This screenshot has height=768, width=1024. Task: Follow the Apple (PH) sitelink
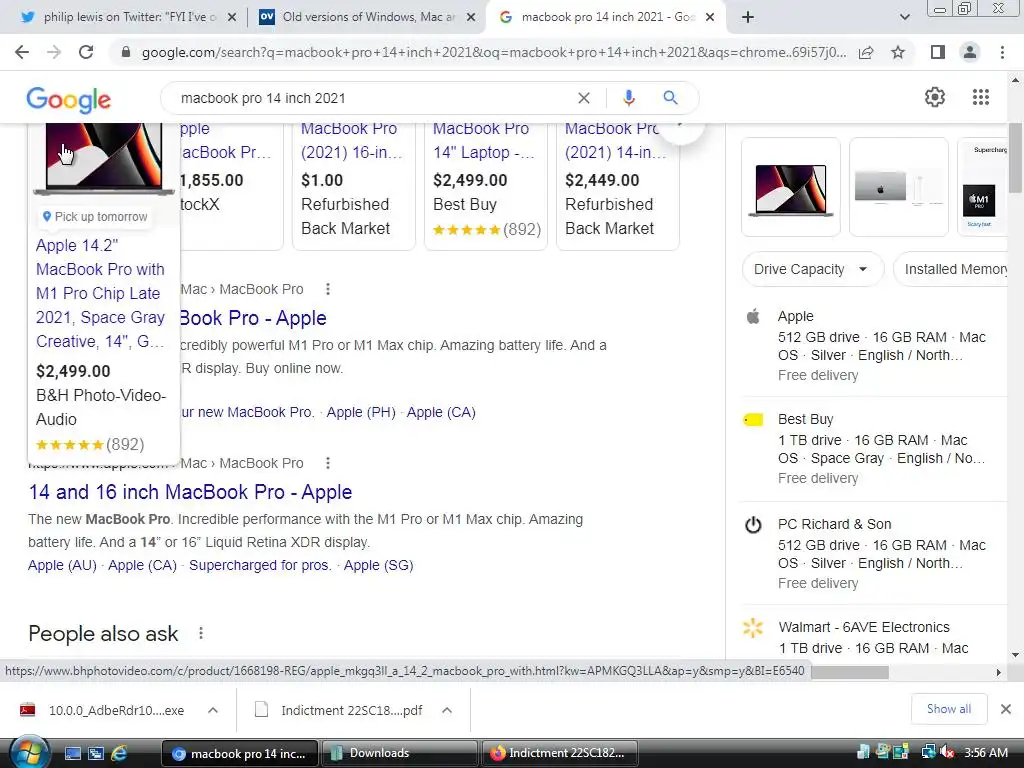coord(361,412)
